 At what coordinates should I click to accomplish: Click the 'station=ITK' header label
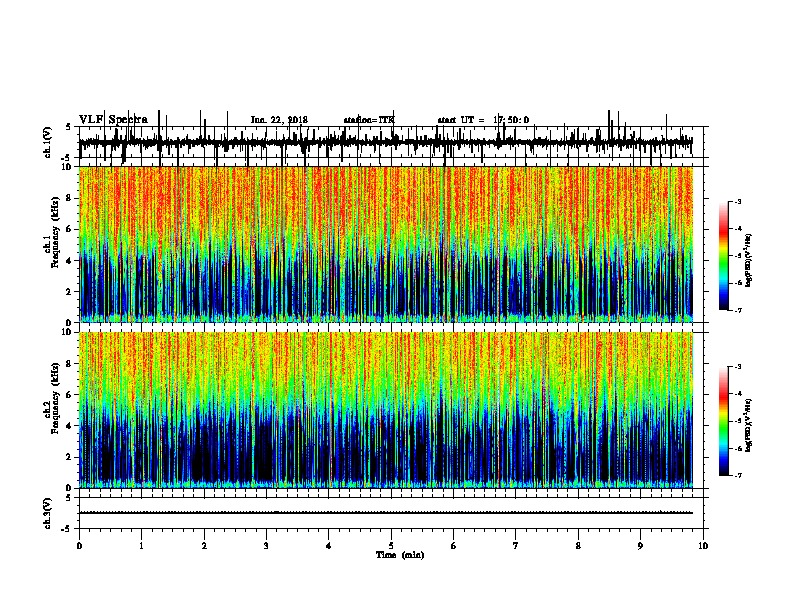tap(369, 120)
